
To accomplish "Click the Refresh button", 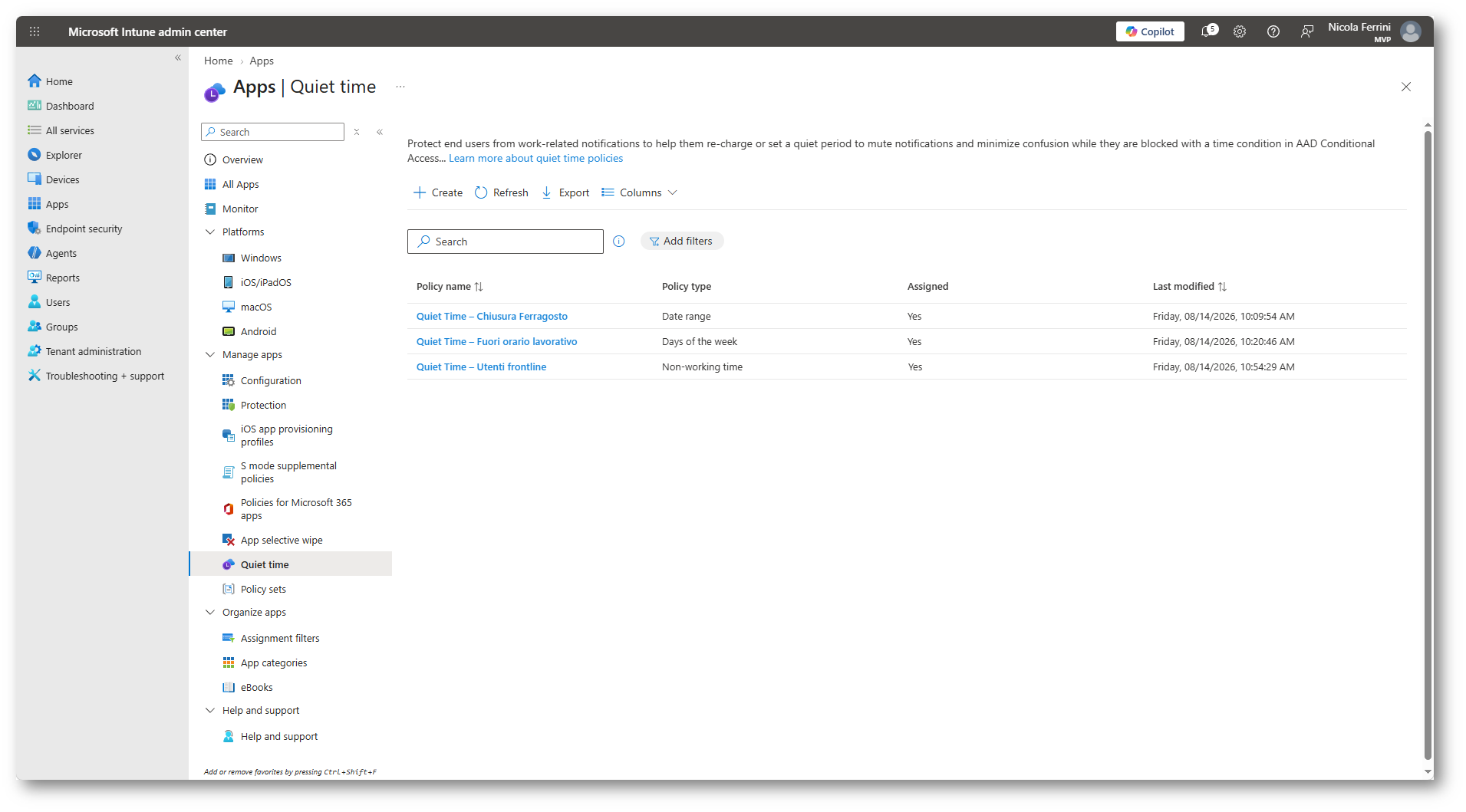I will tap(502, 192).
